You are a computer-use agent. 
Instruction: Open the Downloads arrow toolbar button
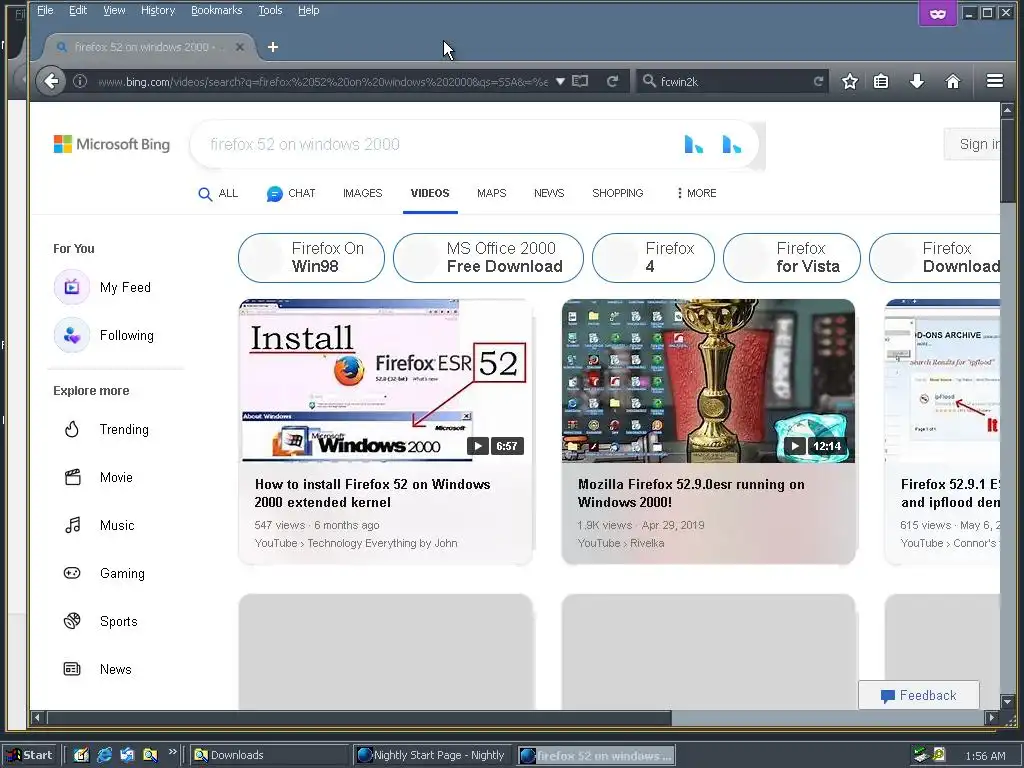(917, 81)
